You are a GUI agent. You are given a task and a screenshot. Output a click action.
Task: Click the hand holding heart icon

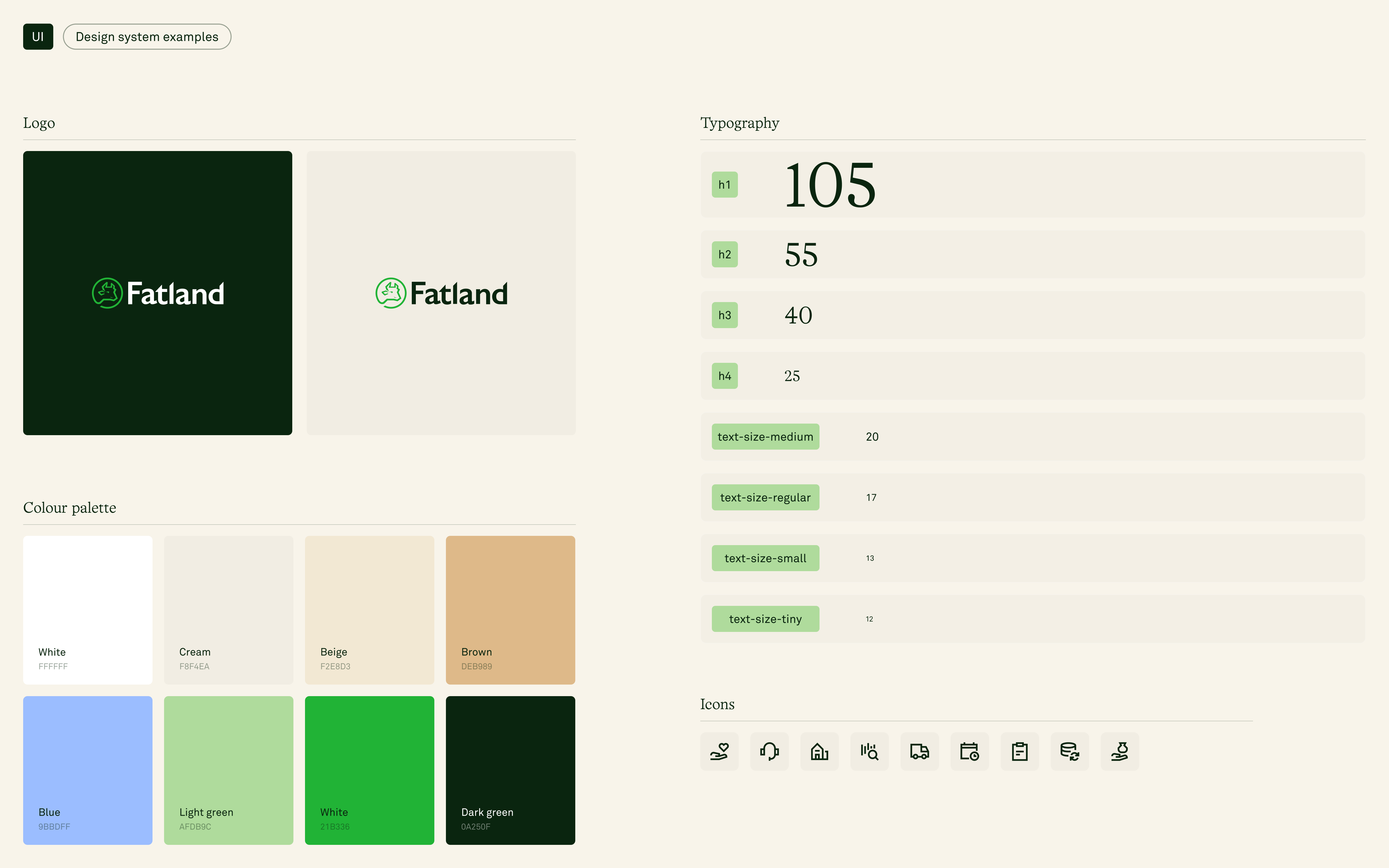[x=719, y=751]
